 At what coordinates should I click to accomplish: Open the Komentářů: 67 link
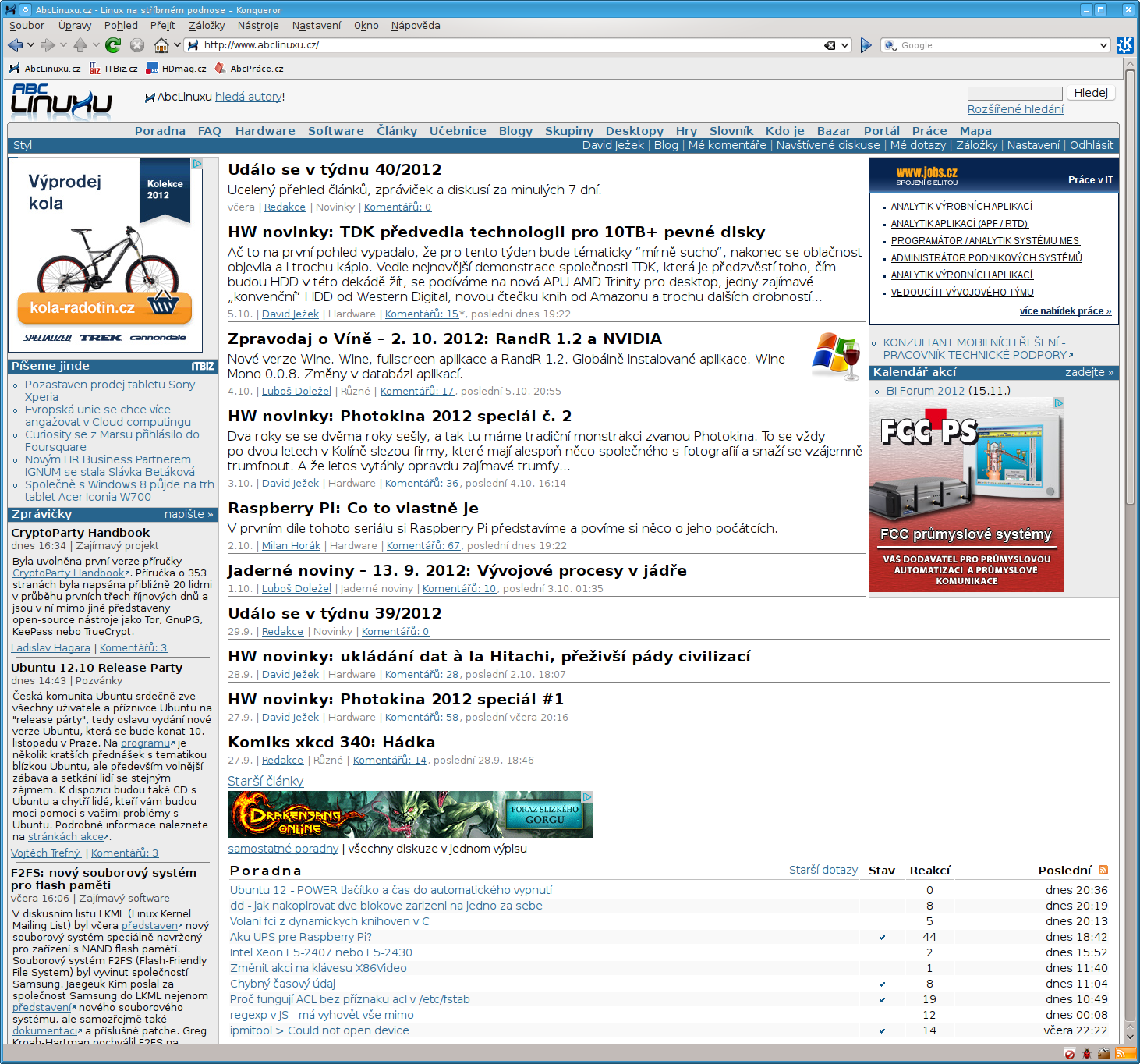pyautogui.click(x=423, y=545)
